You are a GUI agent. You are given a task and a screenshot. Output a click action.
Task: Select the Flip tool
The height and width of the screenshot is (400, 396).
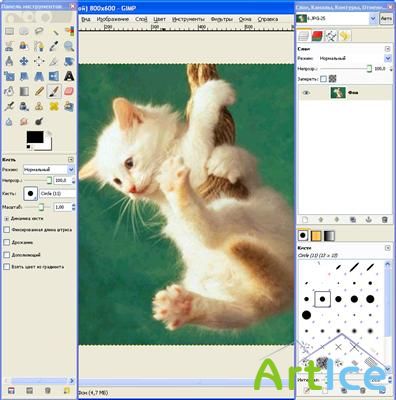pos(55,76)
